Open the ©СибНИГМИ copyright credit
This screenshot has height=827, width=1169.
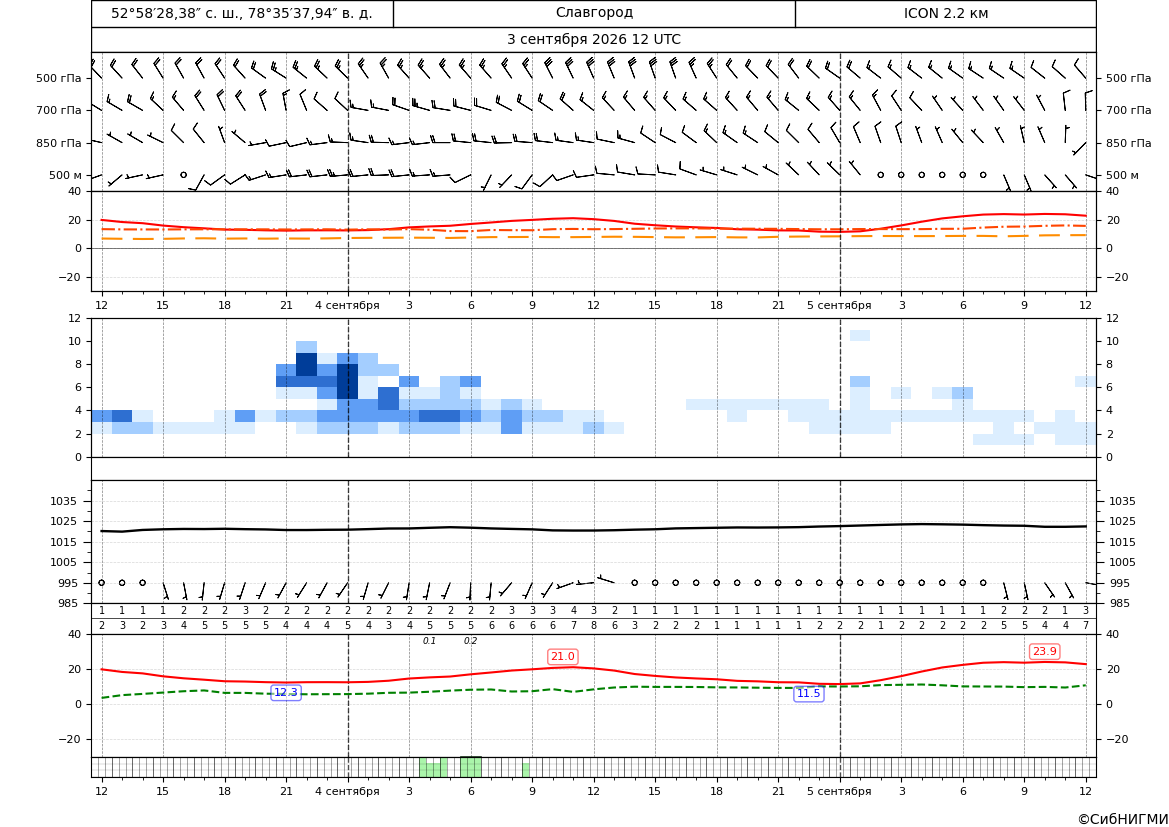[x=1123, y=819]
